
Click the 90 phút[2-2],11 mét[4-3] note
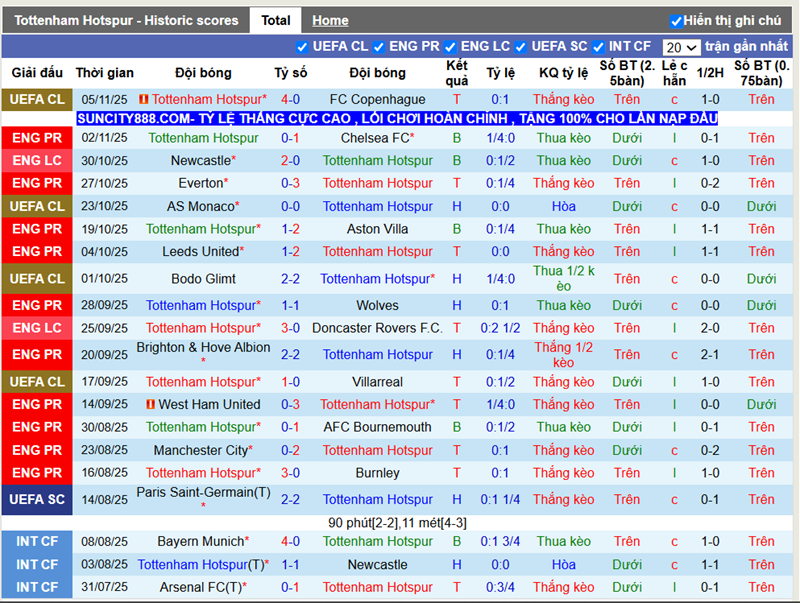397,523
